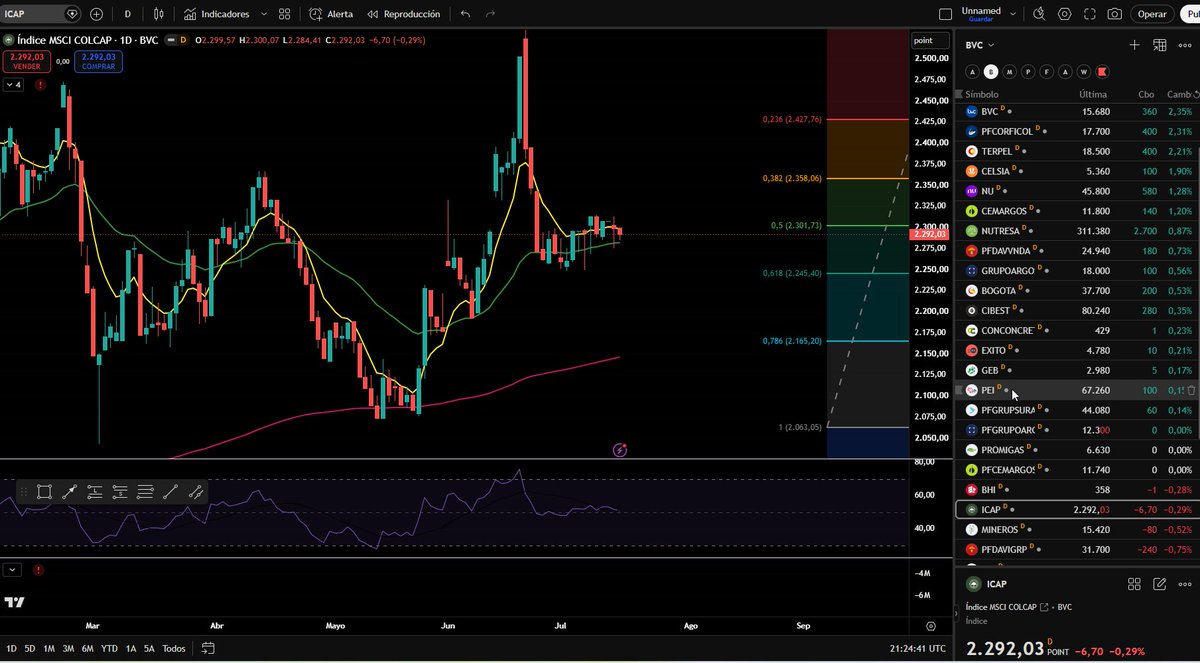Collapse the indicator legend showing 4
The height and width of the screenshot is (663, 1200).
(12, 85)
